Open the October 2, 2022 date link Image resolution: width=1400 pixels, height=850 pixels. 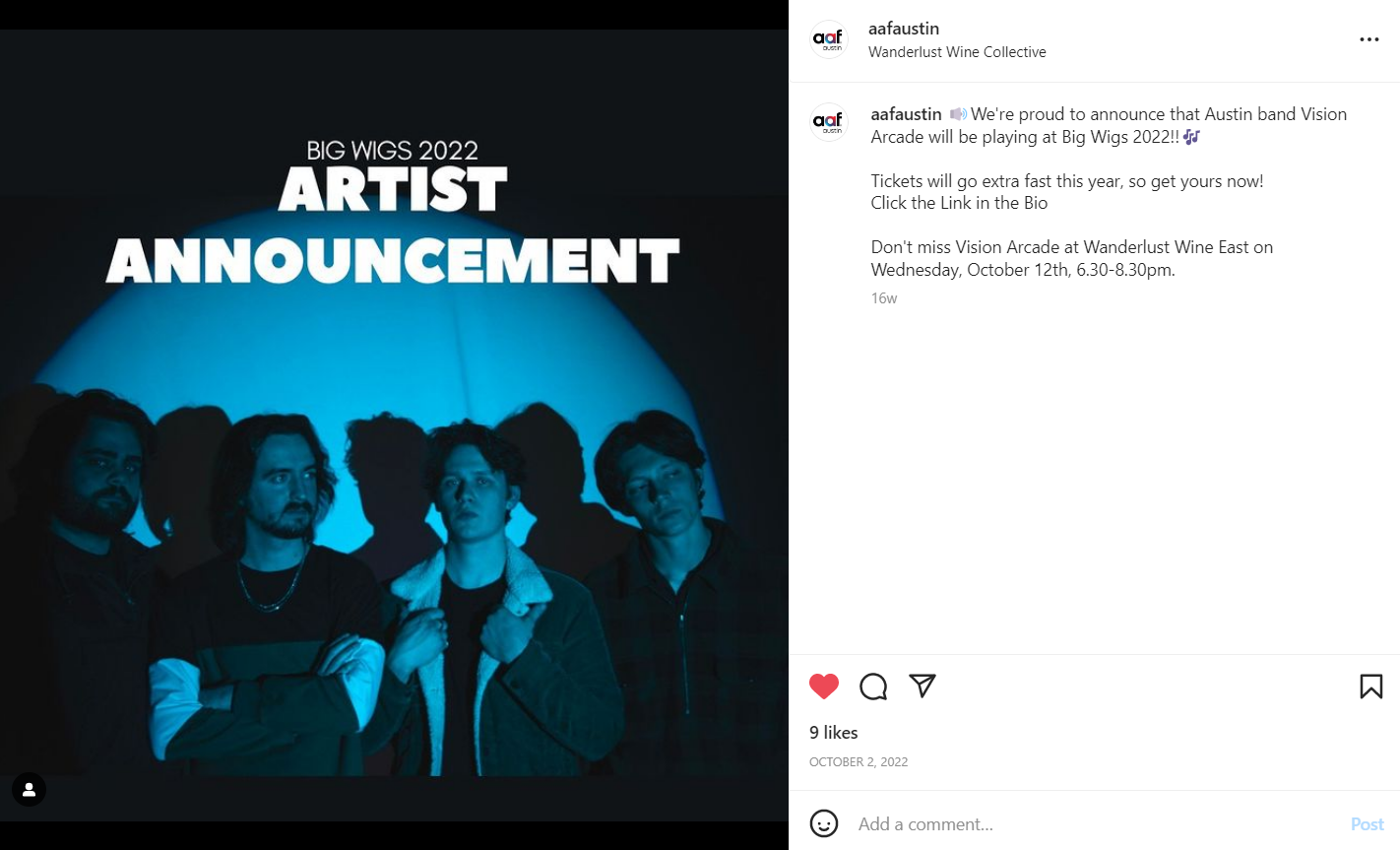[859, 761]
